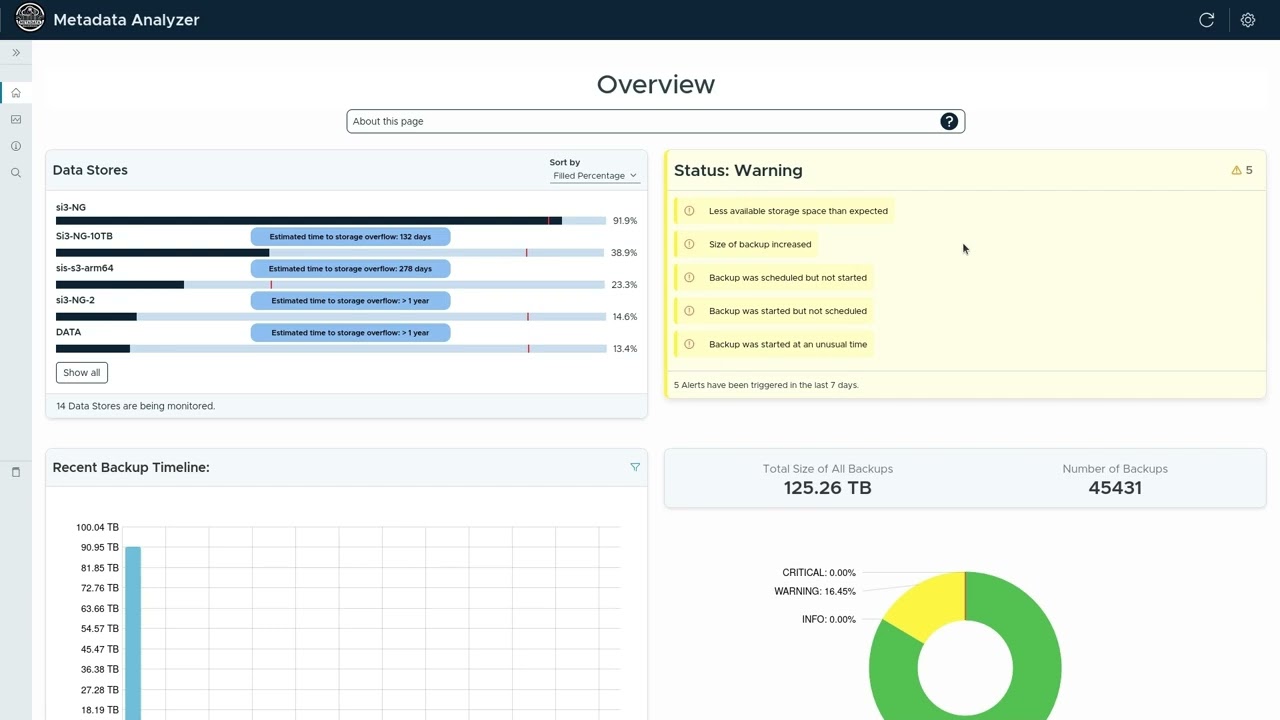Open Backup started at unusual time alert

[773, 344]
